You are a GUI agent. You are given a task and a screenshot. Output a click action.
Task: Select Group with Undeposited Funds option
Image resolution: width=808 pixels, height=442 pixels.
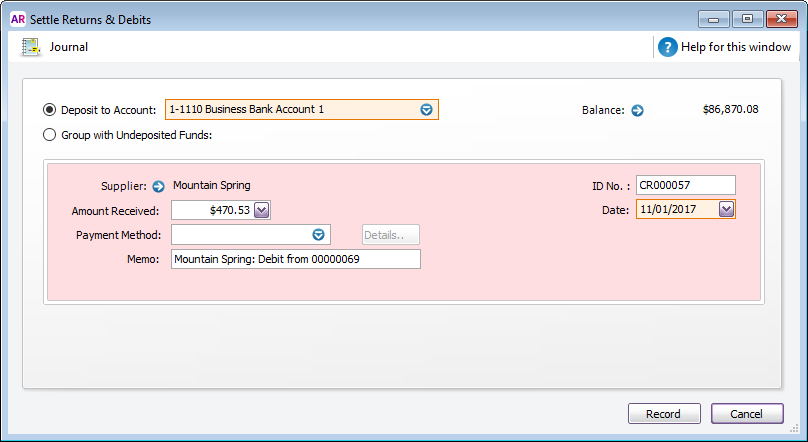pos(50,135)
